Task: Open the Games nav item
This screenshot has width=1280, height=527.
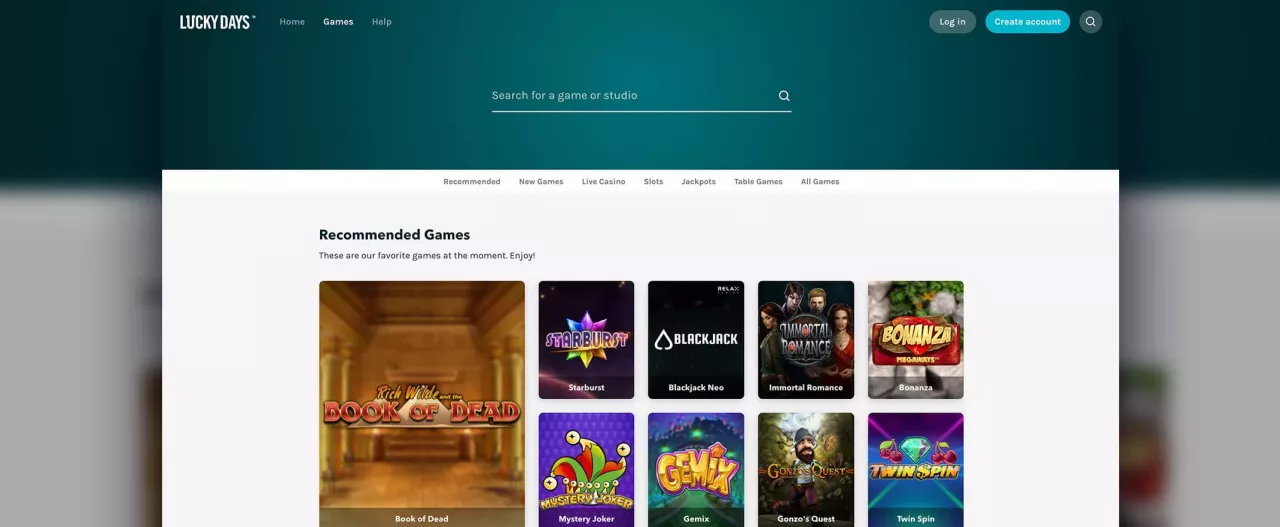Action: tap(338, 22)
